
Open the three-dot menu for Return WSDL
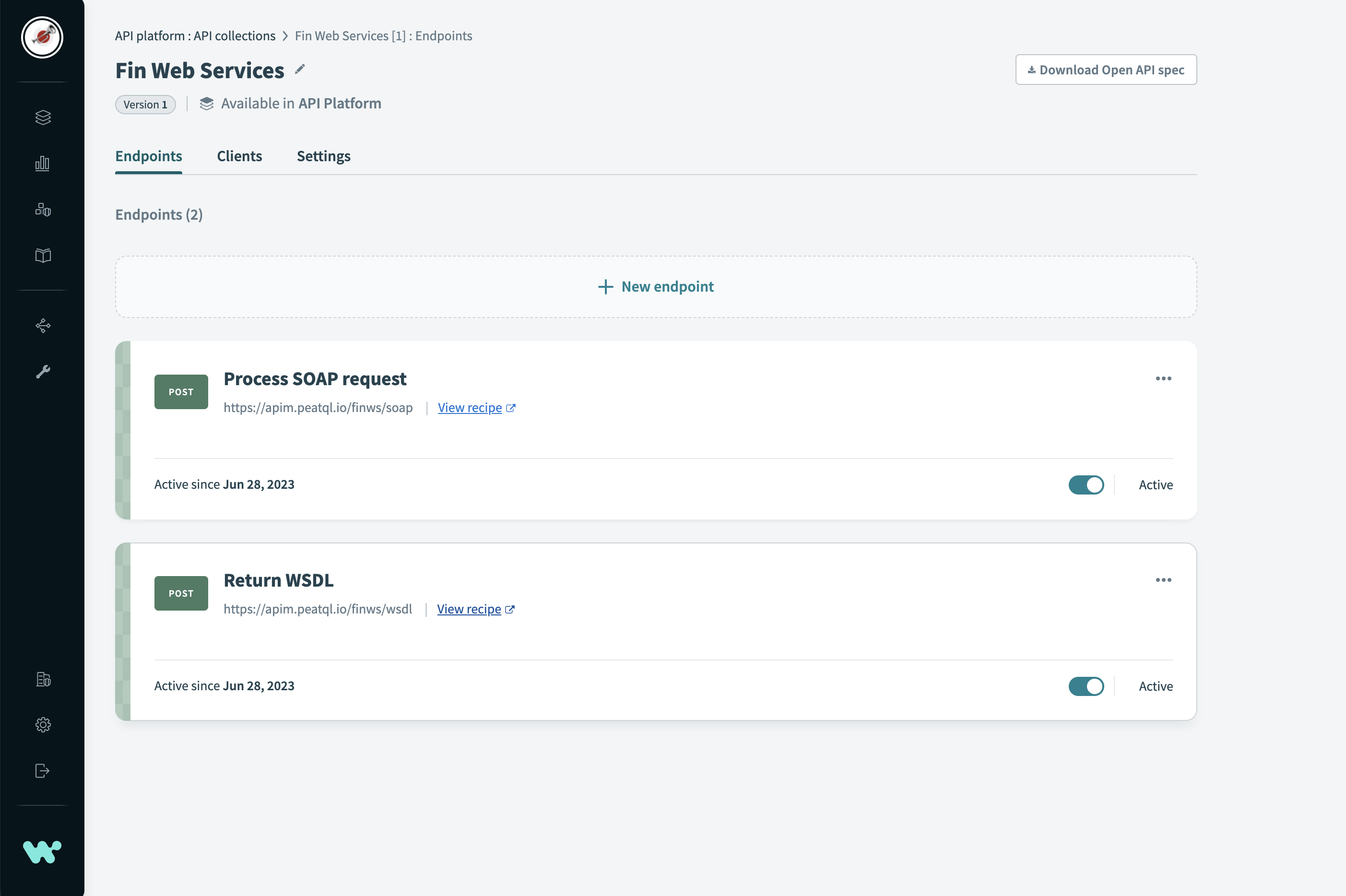pos(1163,579)
